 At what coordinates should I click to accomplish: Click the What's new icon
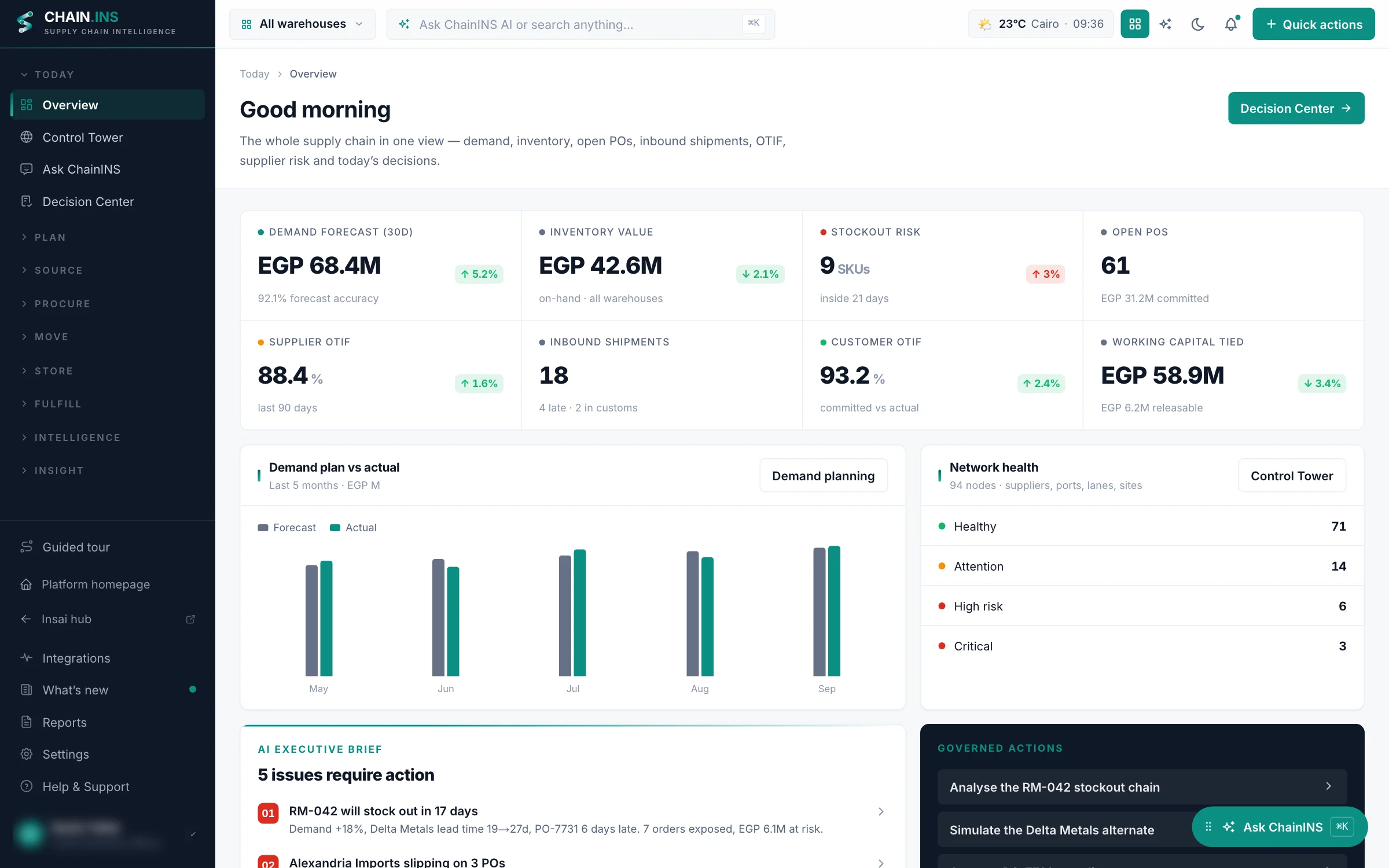click(x=27, y=690)
